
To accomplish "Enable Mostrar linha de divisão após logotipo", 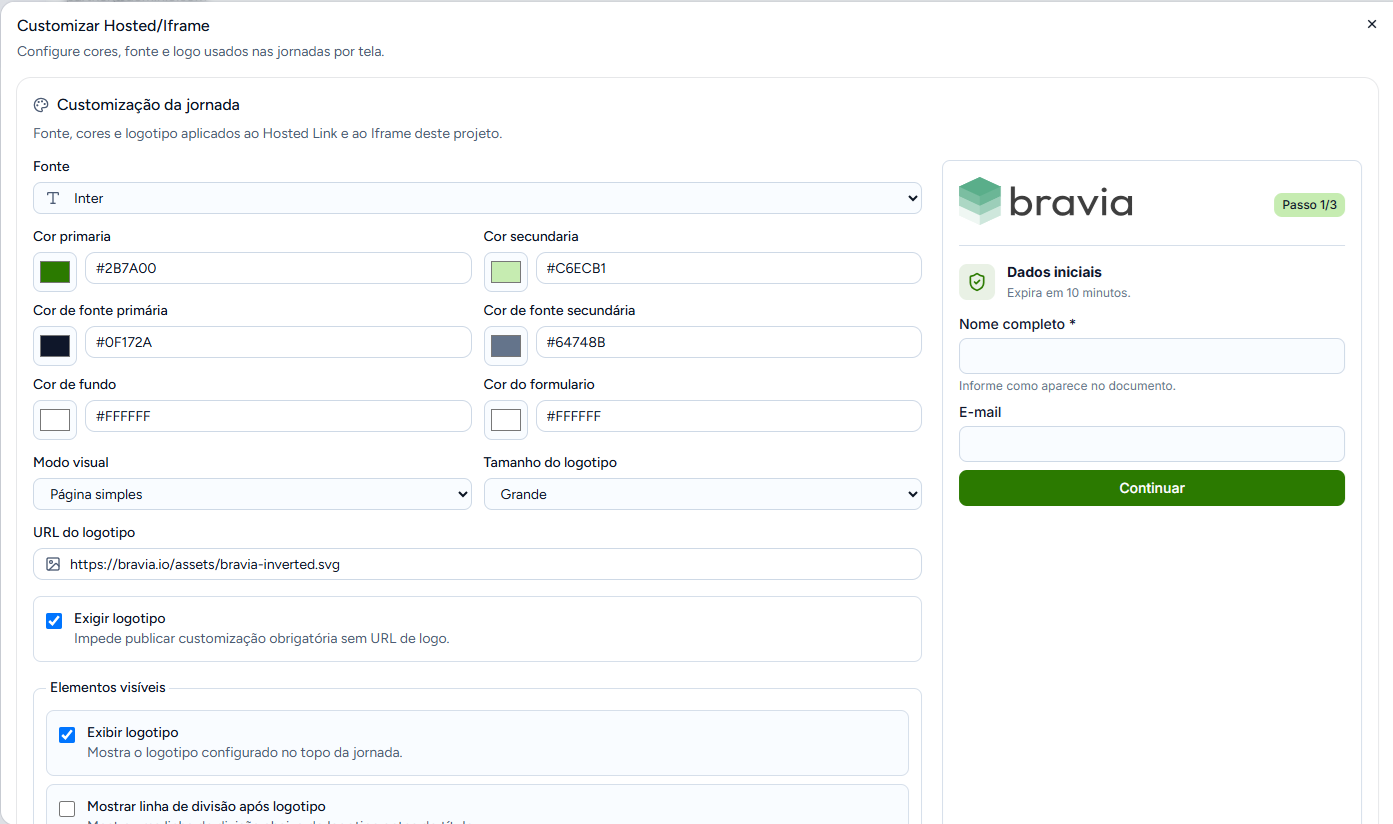I will (x=67, y=809).
